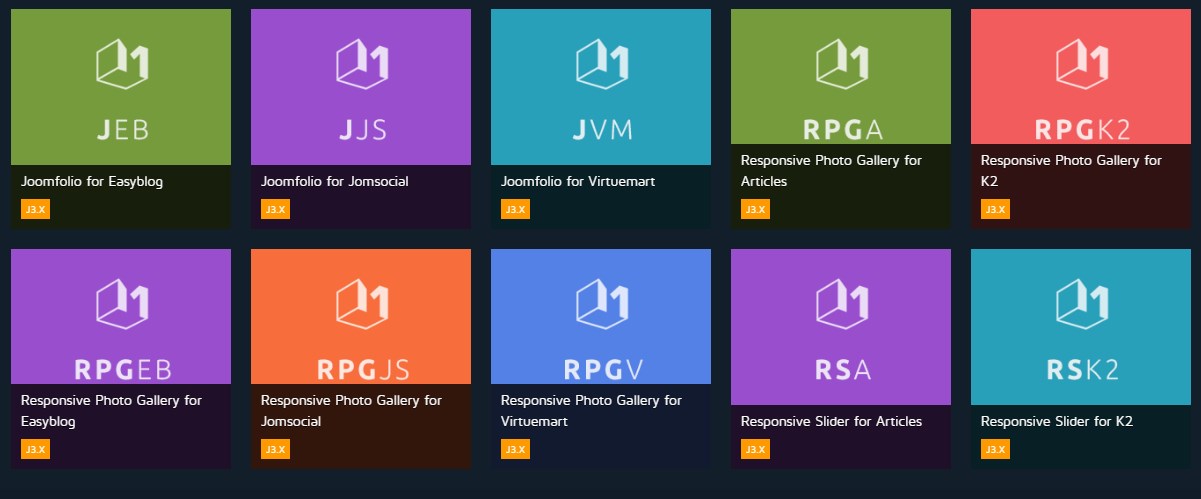Click J3.X badge under Responsive Slider for K2

(x=995, y=449)
